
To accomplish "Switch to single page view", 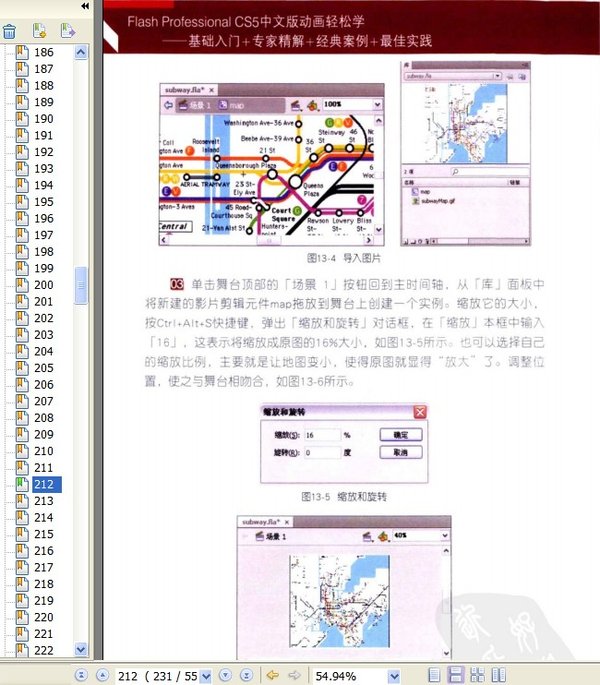I will (434, 675).
